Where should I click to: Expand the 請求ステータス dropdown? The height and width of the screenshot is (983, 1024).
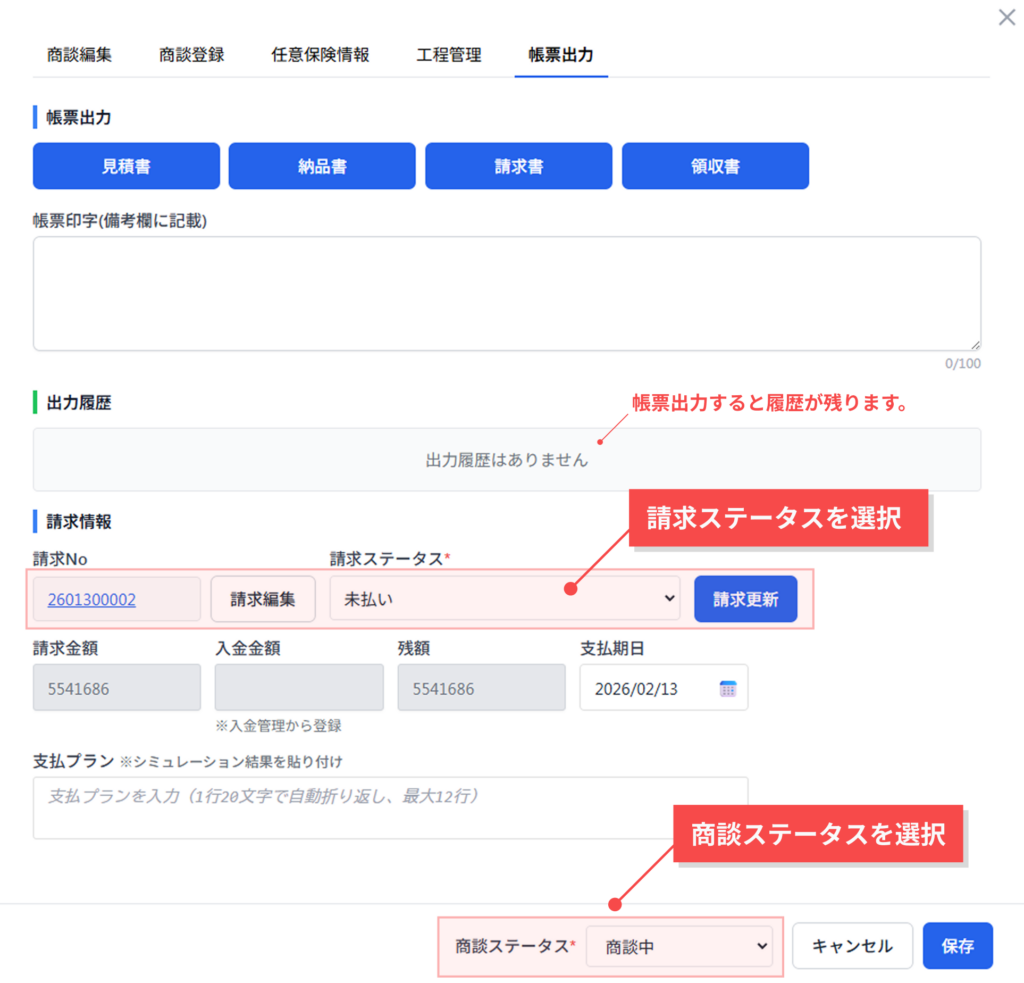(x=505, y=599)
